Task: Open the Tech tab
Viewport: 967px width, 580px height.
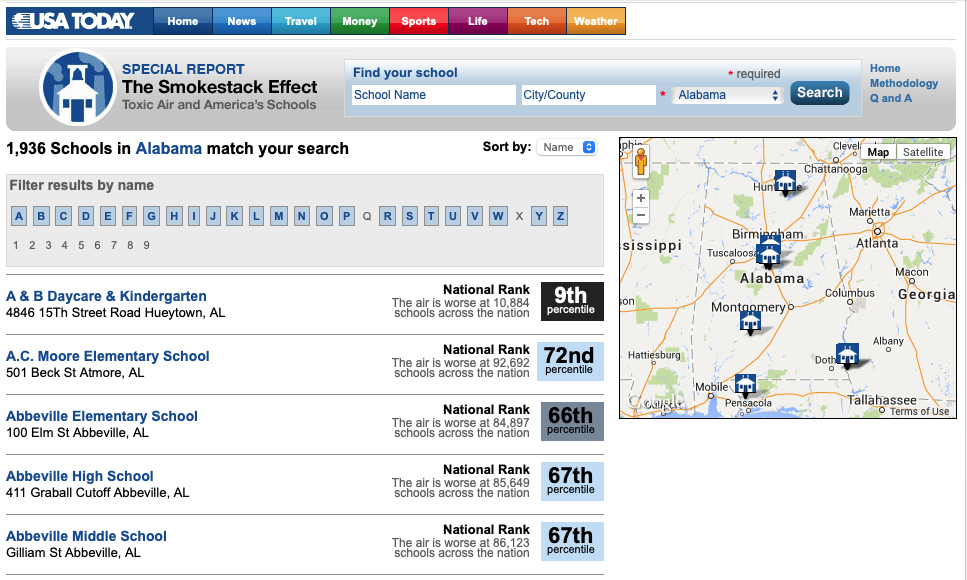Action: 537,21
